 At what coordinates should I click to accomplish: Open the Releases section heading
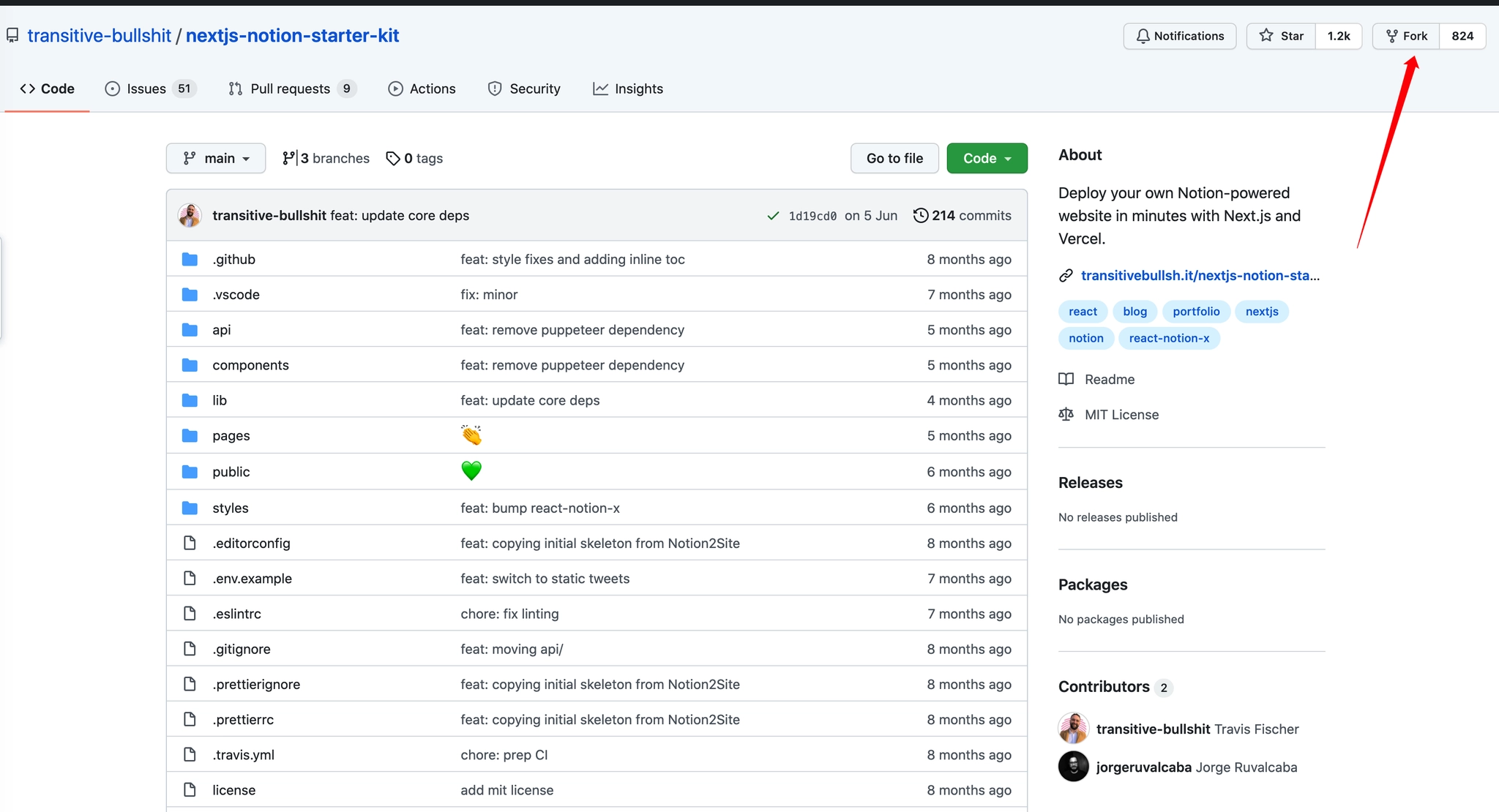click(x=1091, y=483)
